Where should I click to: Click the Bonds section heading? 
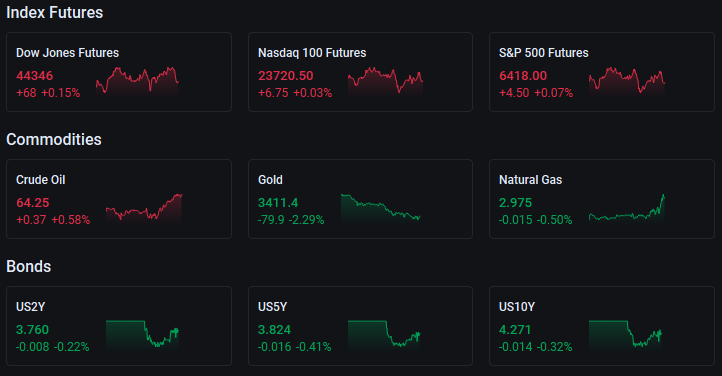coord(29,266)
